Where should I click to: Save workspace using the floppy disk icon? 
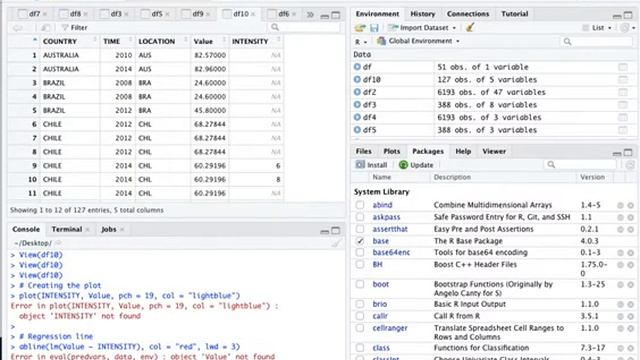tap(374, 28)
